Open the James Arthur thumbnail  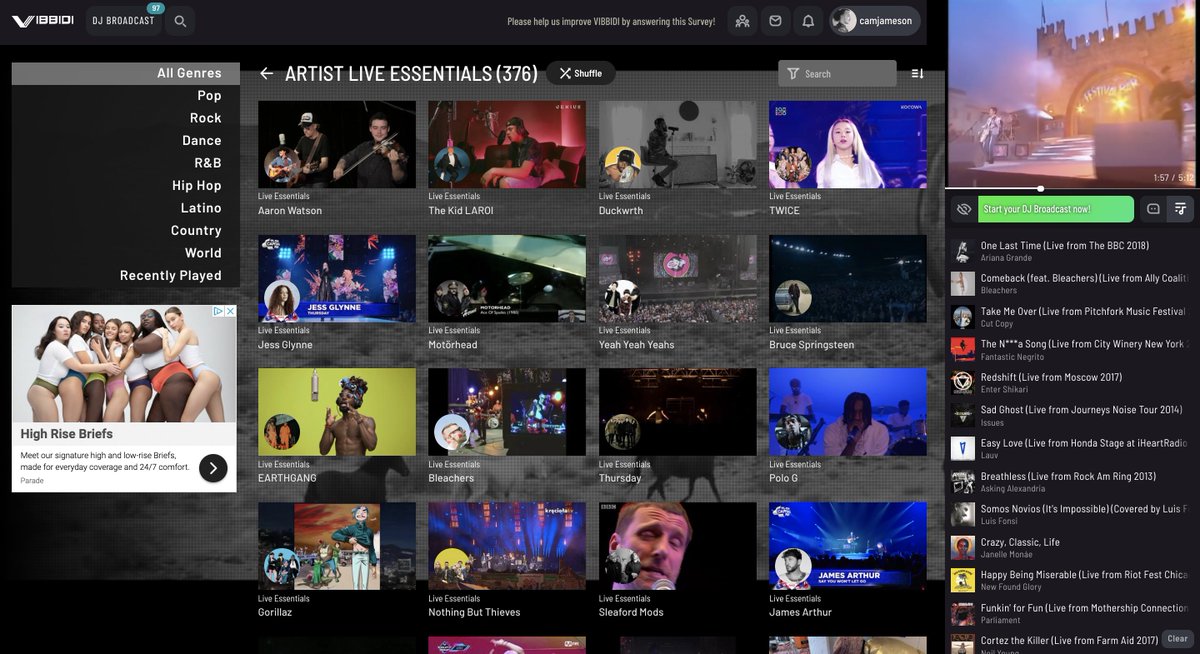(x=848, y=546)
